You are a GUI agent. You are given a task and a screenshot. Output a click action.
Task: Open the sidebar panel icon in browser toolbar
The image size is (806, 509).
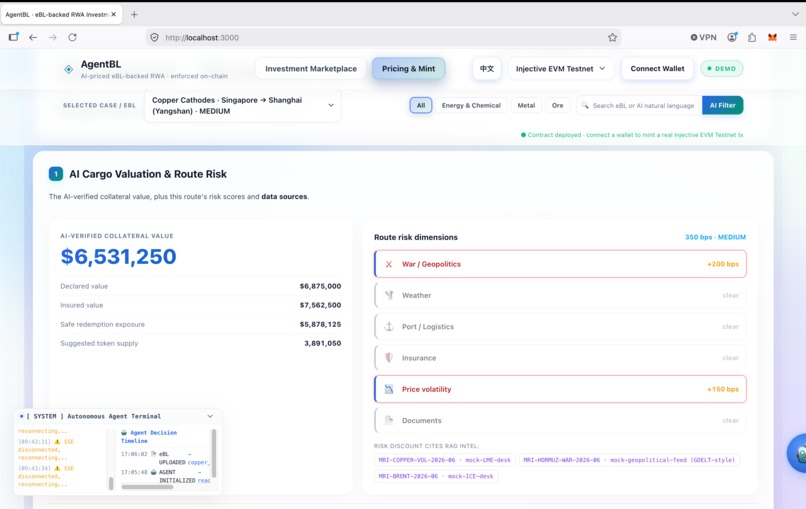pos(14,37)
